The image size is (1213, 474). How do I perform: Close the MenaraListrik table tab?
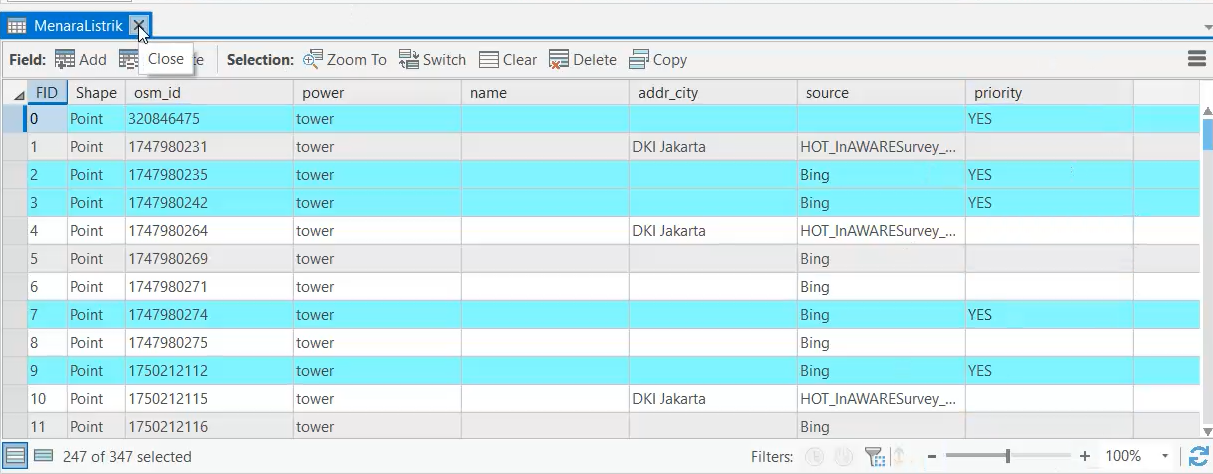pos(139,26)
